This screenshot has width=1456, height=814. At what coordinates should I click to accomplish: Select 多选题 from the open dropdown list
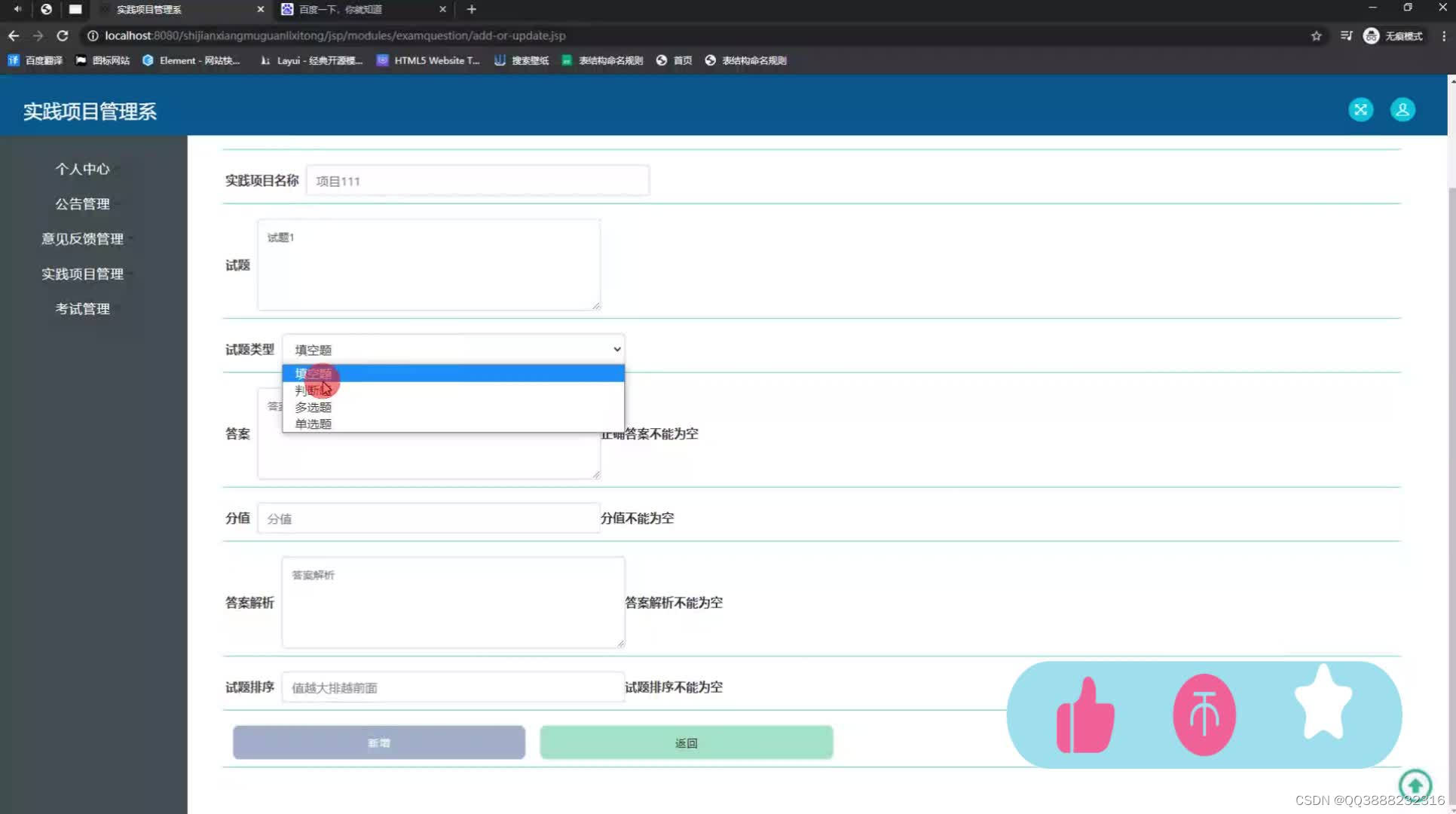[x=312, y=406]
